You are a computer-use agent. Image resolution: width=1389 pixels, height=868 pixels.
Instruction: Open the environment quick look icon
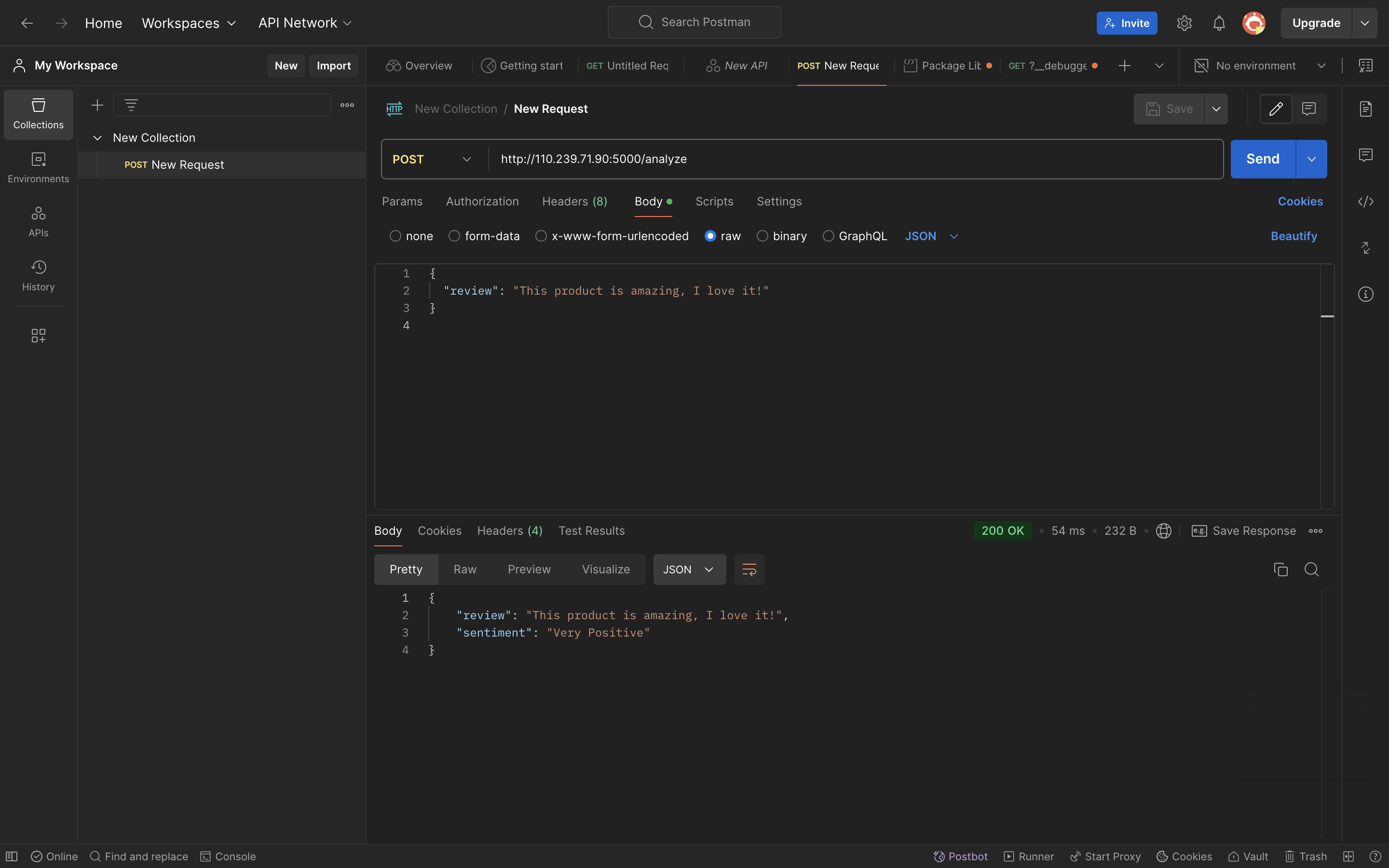[1365, 66]
